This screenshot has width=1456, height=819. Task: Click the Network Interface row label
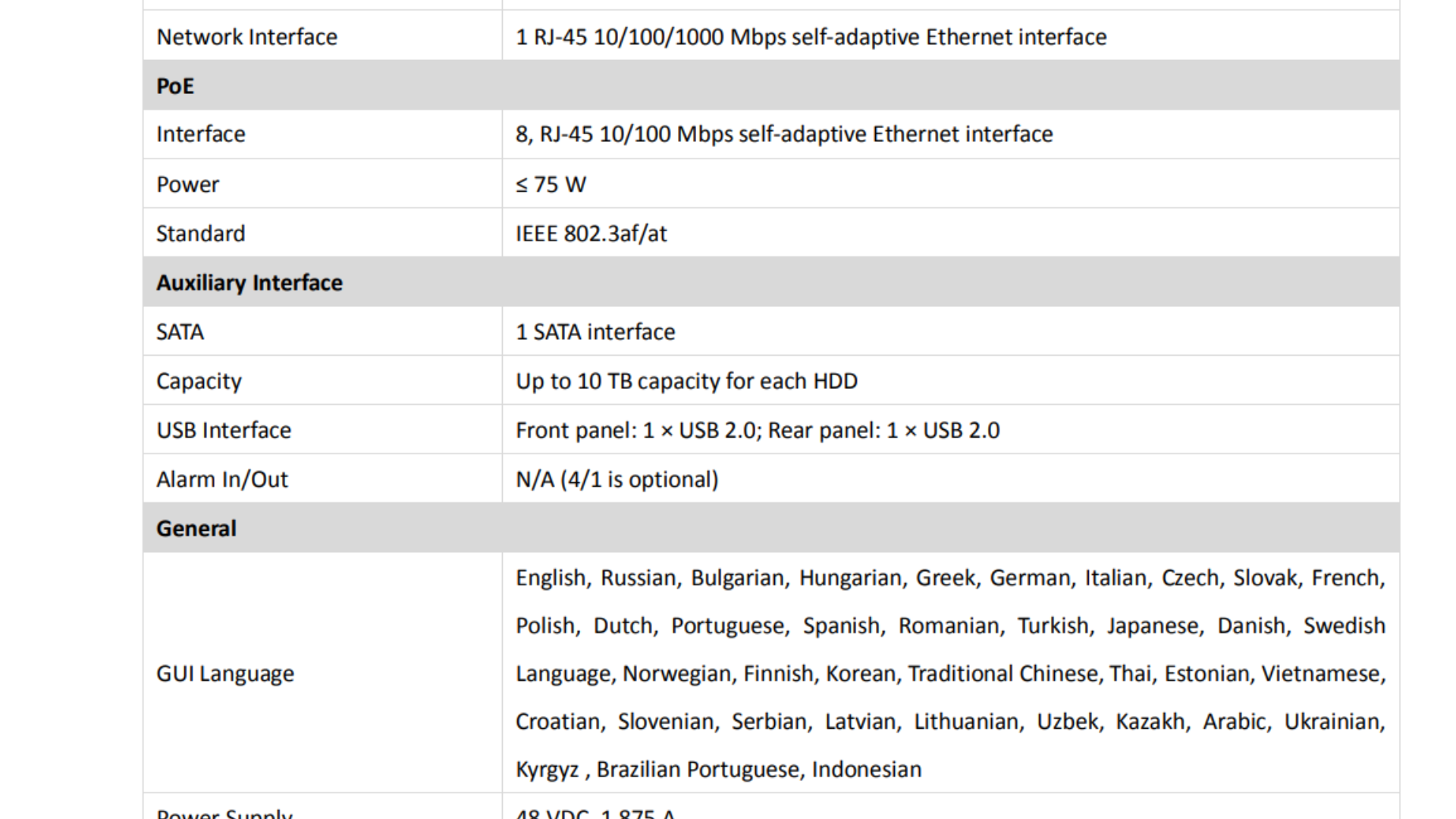(246, 36)
